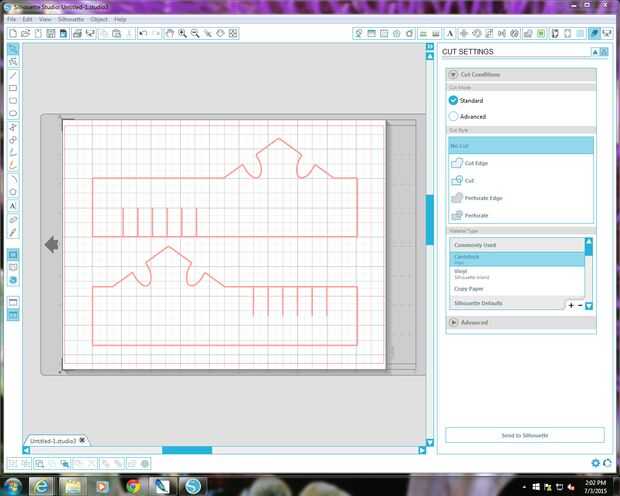Select Copy Paper material type

(x=517, y=289)
